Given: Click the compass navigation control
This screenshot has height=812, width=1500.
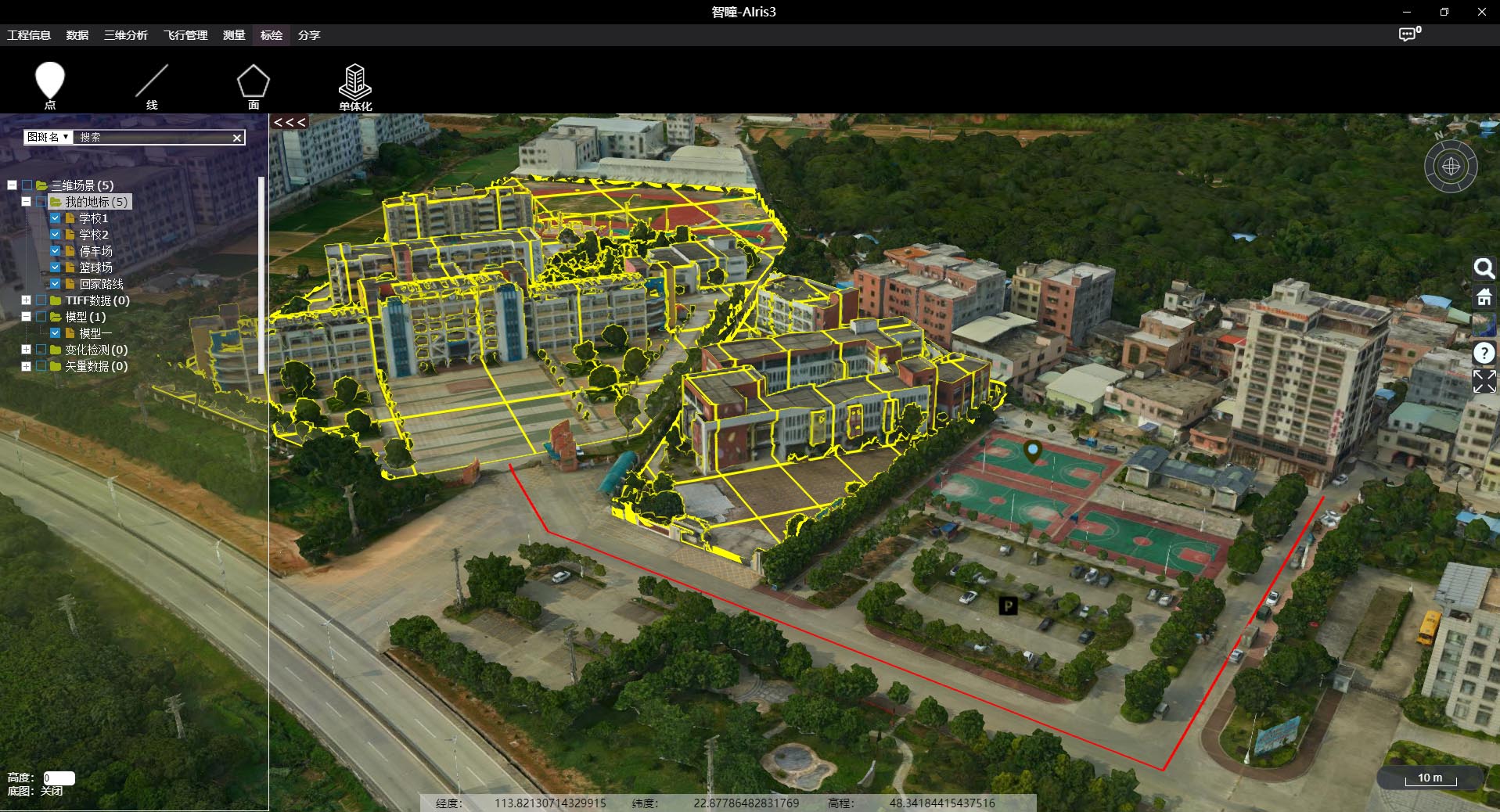Looking at the screenshot, I should pos(1451,166).
